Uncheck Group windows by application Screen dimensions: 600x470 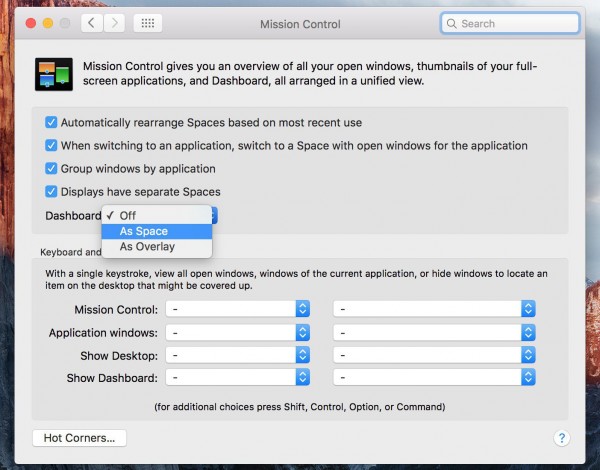click(51, 168)
